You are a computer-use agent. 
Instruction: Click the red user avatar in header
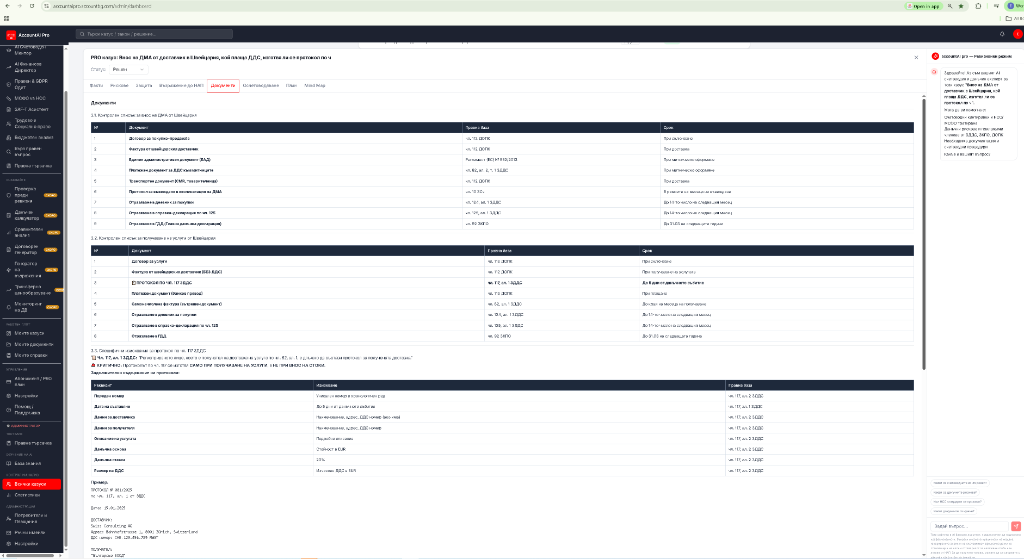pos(1017,34)
